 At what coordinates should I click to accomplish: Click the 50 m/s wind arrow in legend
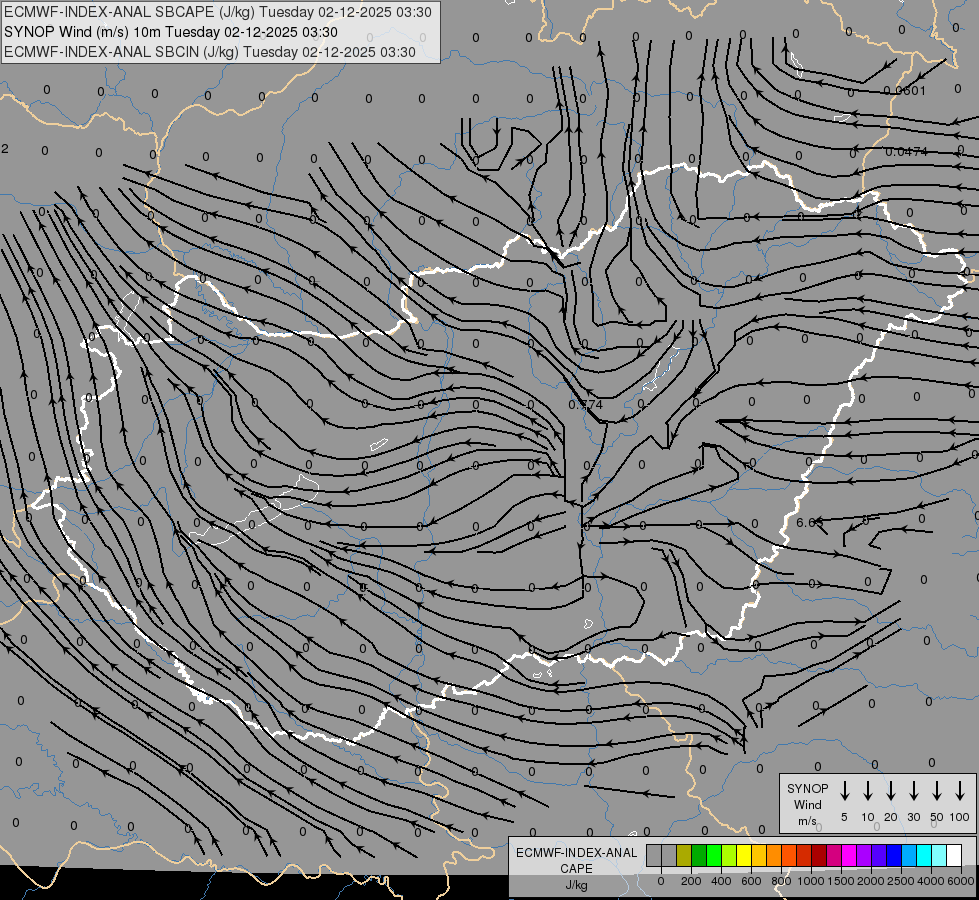point(937,790)
